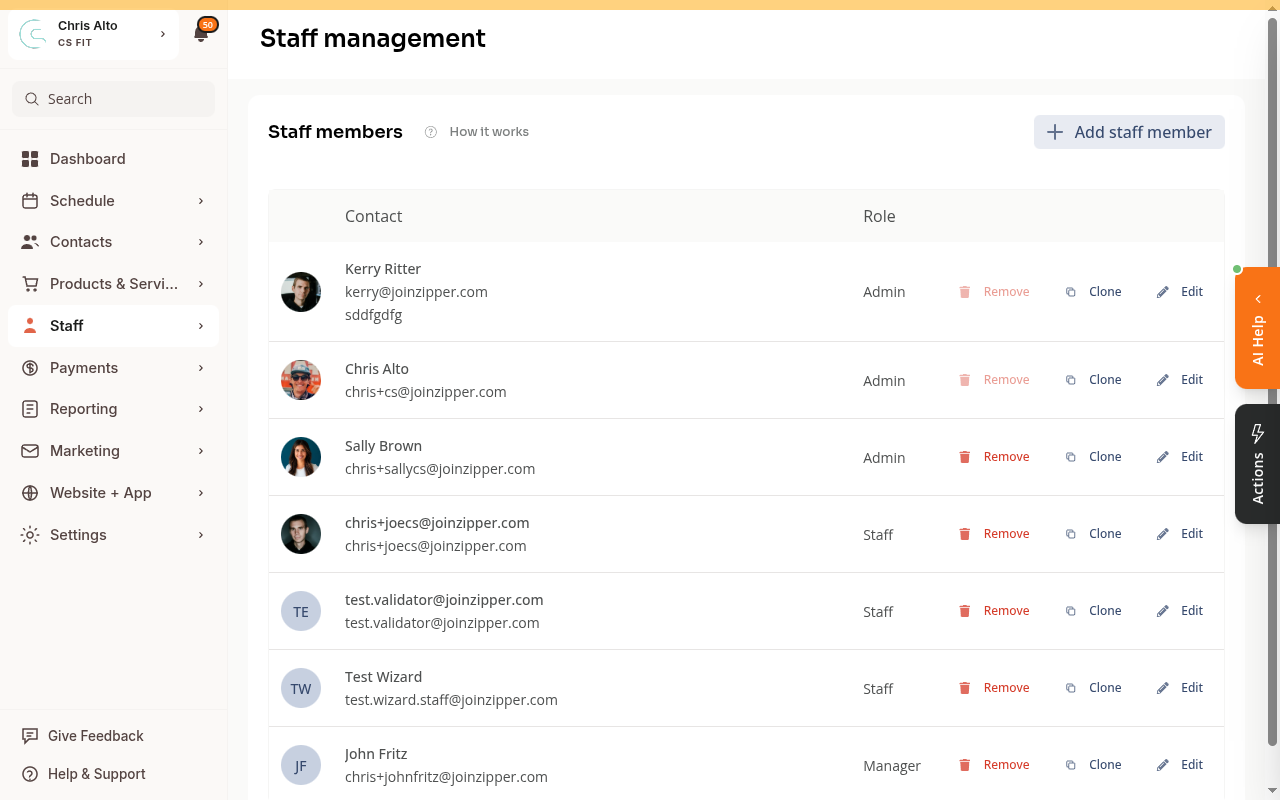This screenshot has height=800, width=1280.
Task: Go to Dashboard in sidebar
Action: [x=113, y=159]
